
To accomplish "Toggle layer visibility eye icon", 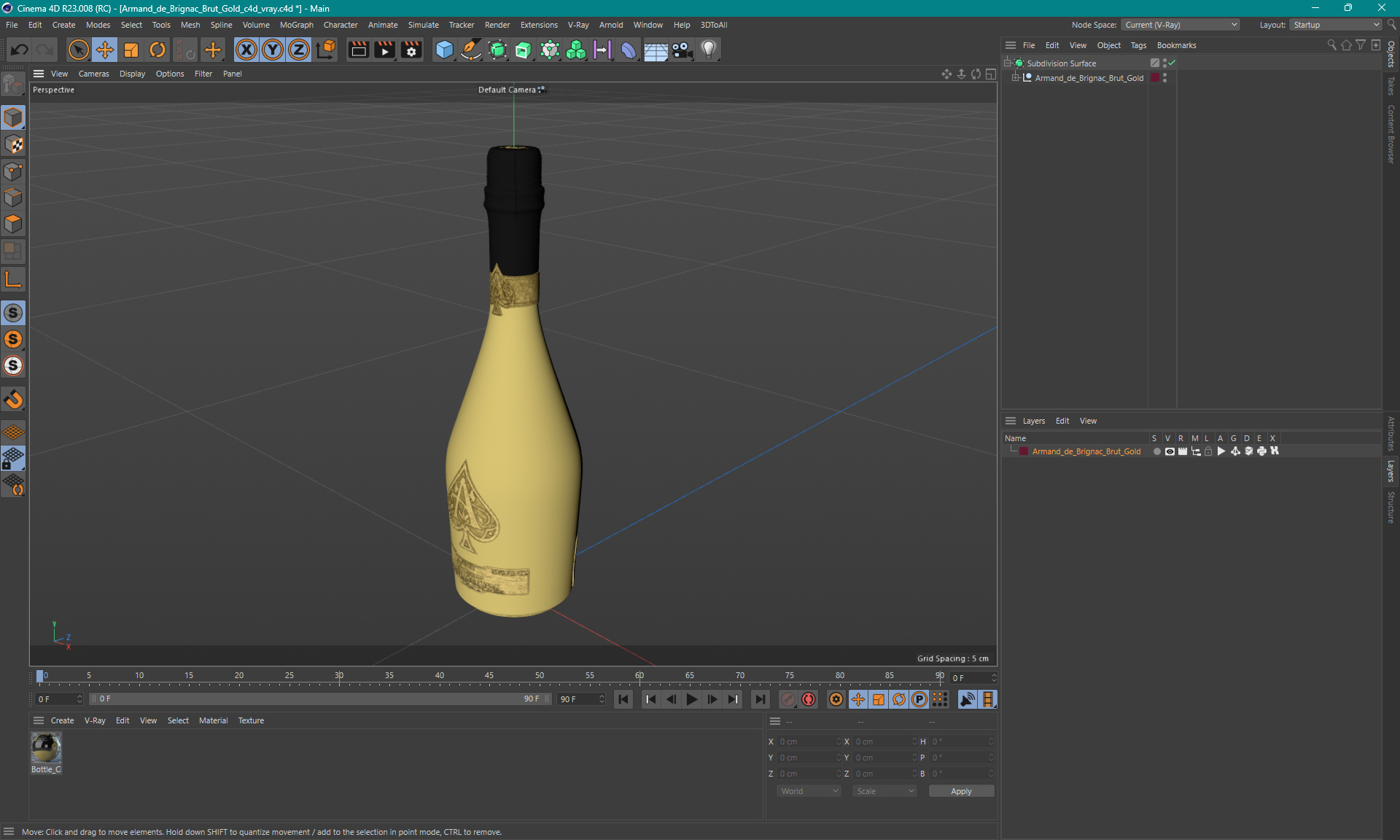I will pyautogui.click(x=1170, y=451).
